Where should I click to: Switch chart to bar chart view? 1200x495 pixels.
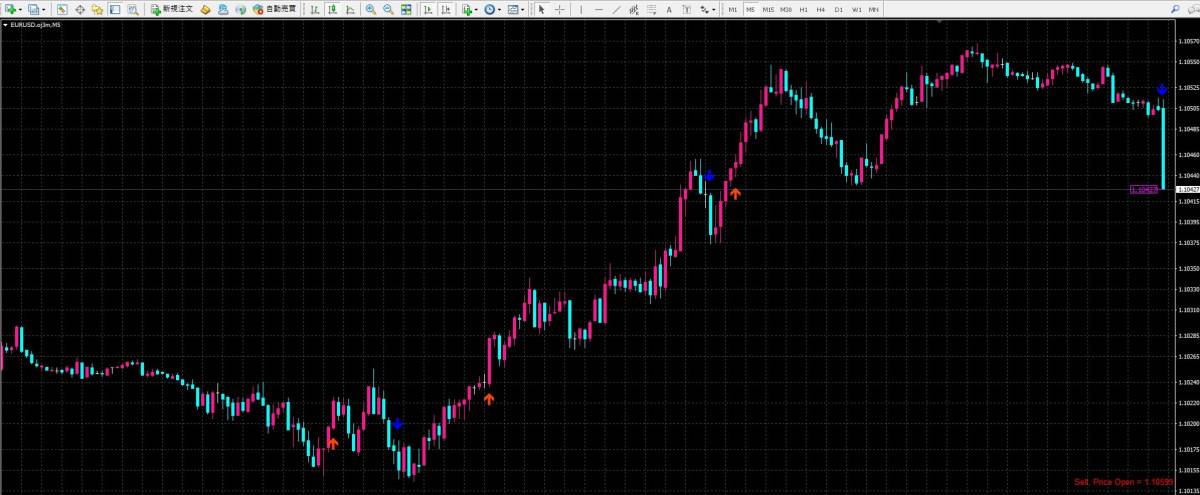(x=314, y=9)
